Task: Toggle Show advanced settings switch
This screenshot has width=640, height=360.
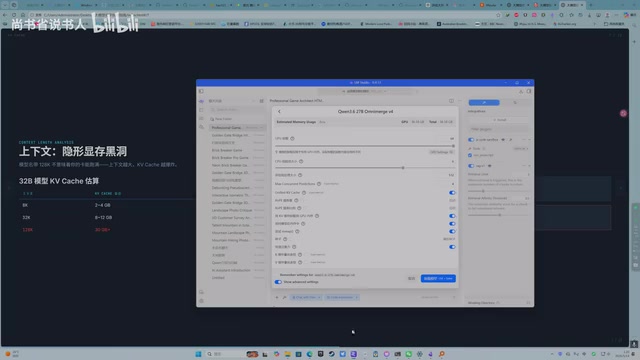Action: (278, 282)
